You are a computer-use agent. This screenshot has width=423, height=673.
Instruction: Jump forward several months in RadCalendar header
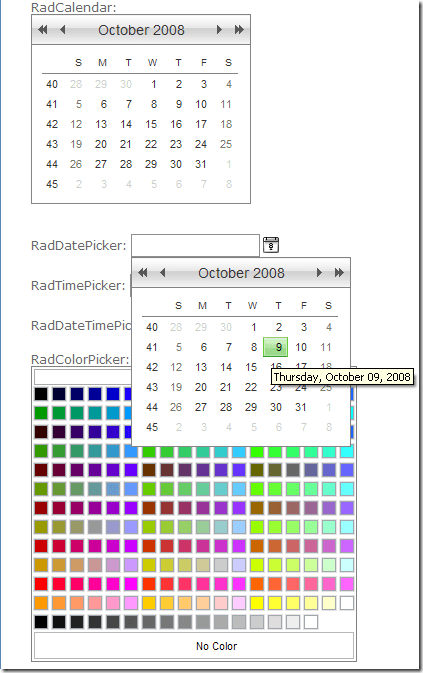click(x=239, y=30)
